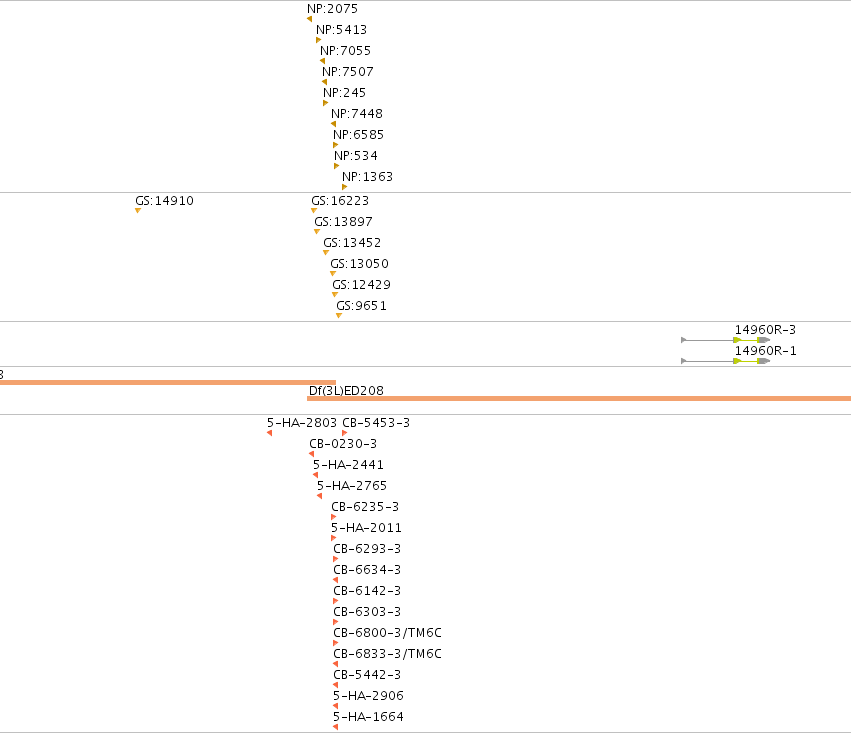The height and width of the screenshot is (733, 851).
Task: Click the 14960R-1 gene model glyph
Action: tap(726, 361)
